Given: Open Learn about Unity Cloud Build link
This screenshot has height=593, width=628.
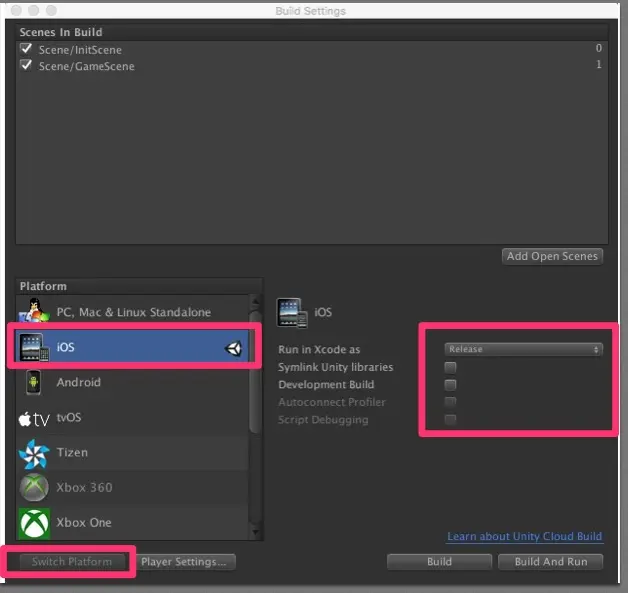Looking at the screenshot, I should point(525,537).
